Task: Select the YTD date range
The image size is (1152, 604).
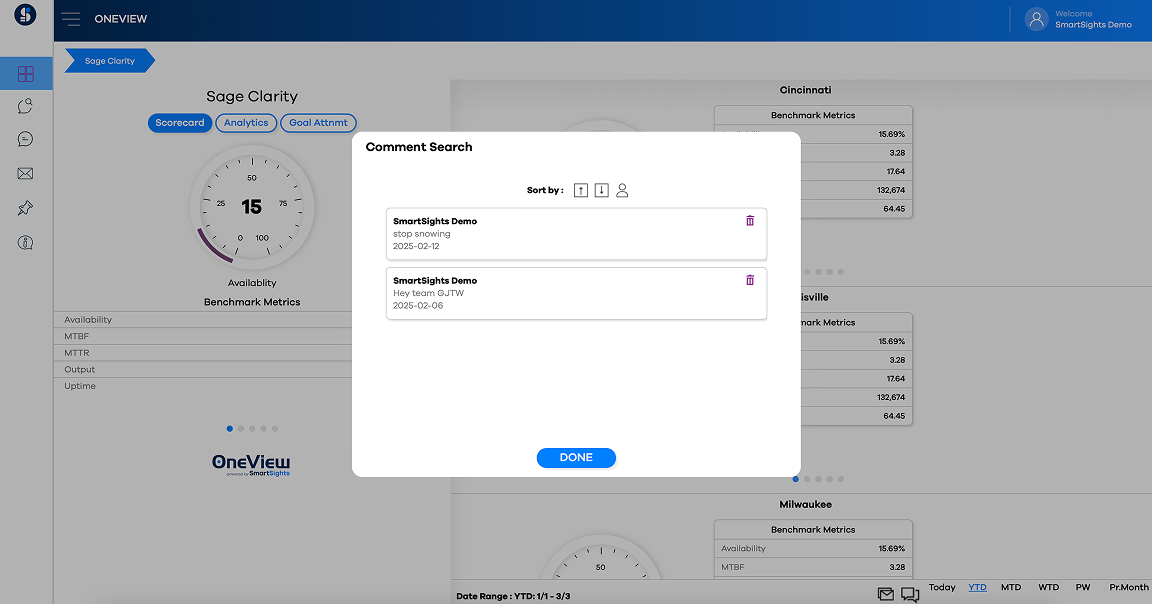Action: (x=977, y=588)
